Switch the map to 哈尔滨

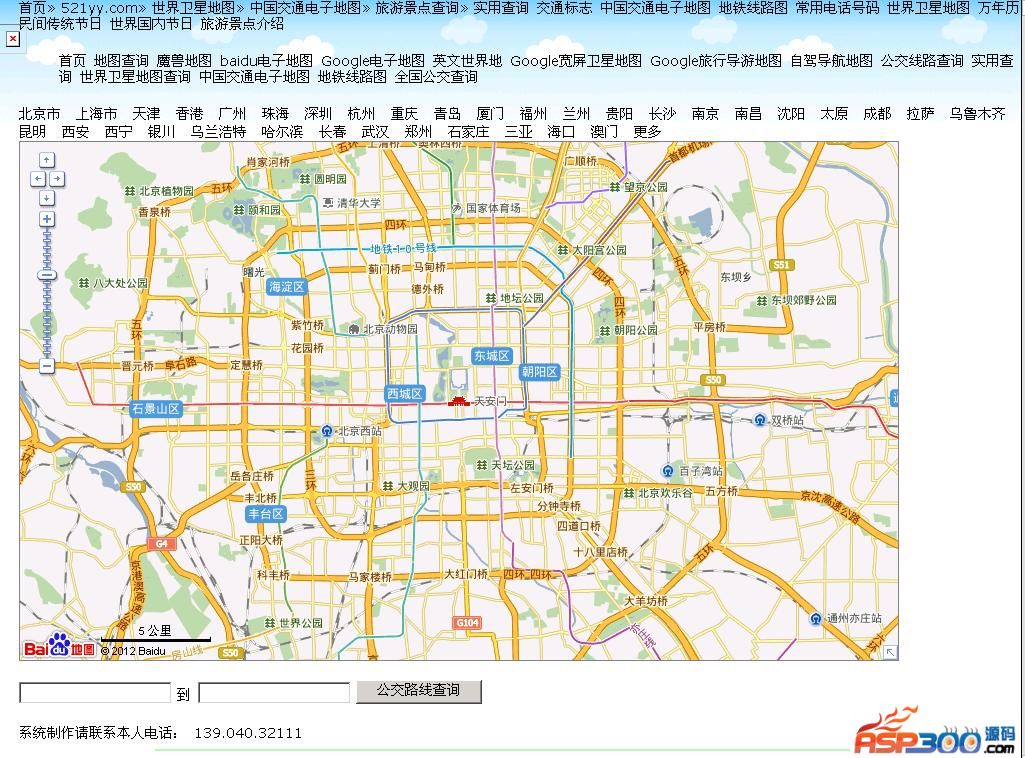(282, 131)
